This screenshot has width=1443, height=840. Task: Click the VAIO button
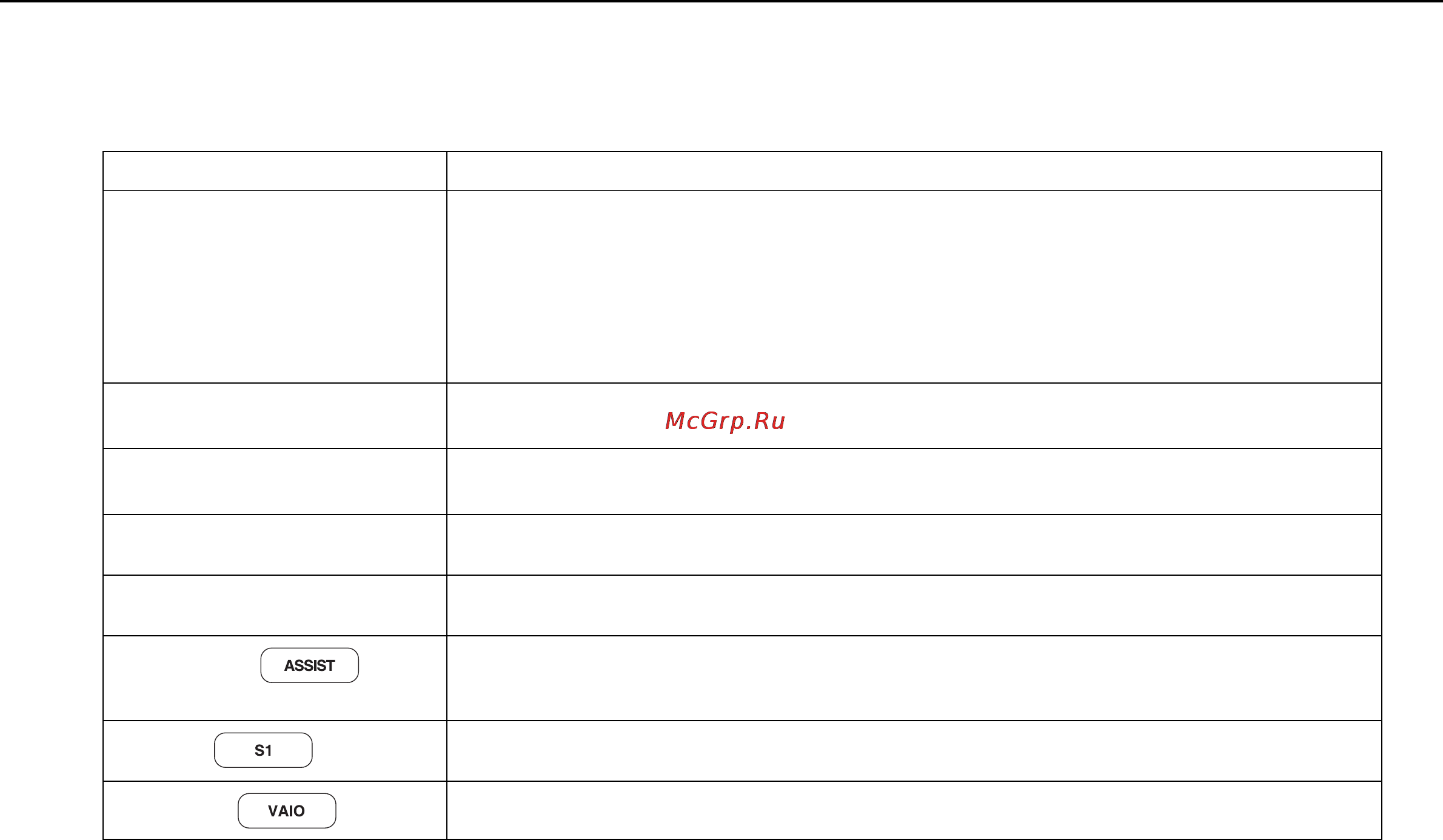click(287, 811)
